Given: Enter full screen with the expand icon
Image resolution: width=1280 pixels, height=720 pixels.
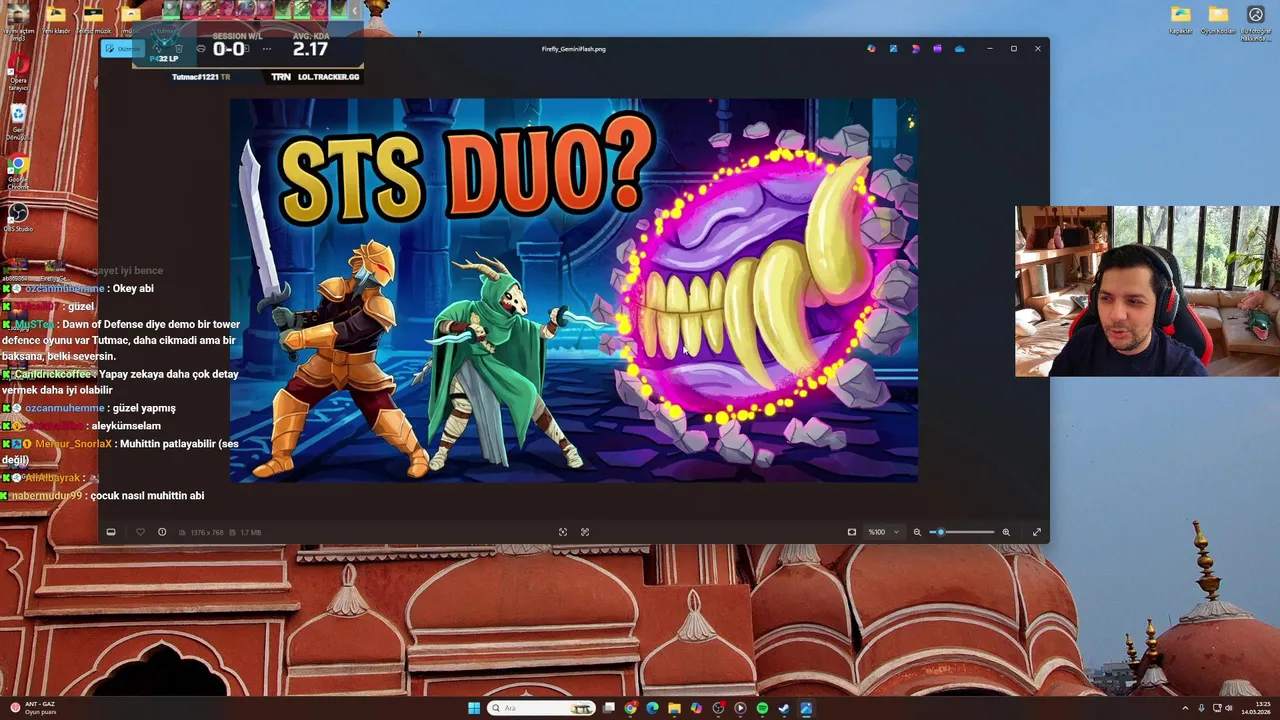Looking at the screenshot, I should click(1037, 532).
